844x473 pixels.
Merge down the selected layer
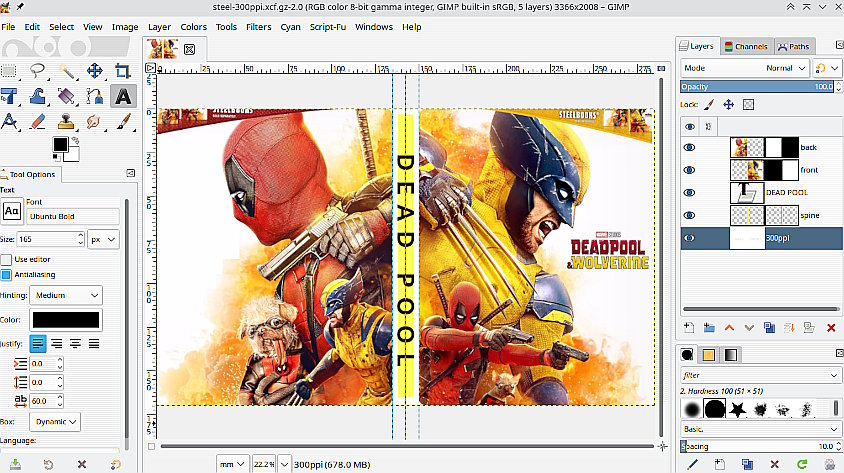789,327
